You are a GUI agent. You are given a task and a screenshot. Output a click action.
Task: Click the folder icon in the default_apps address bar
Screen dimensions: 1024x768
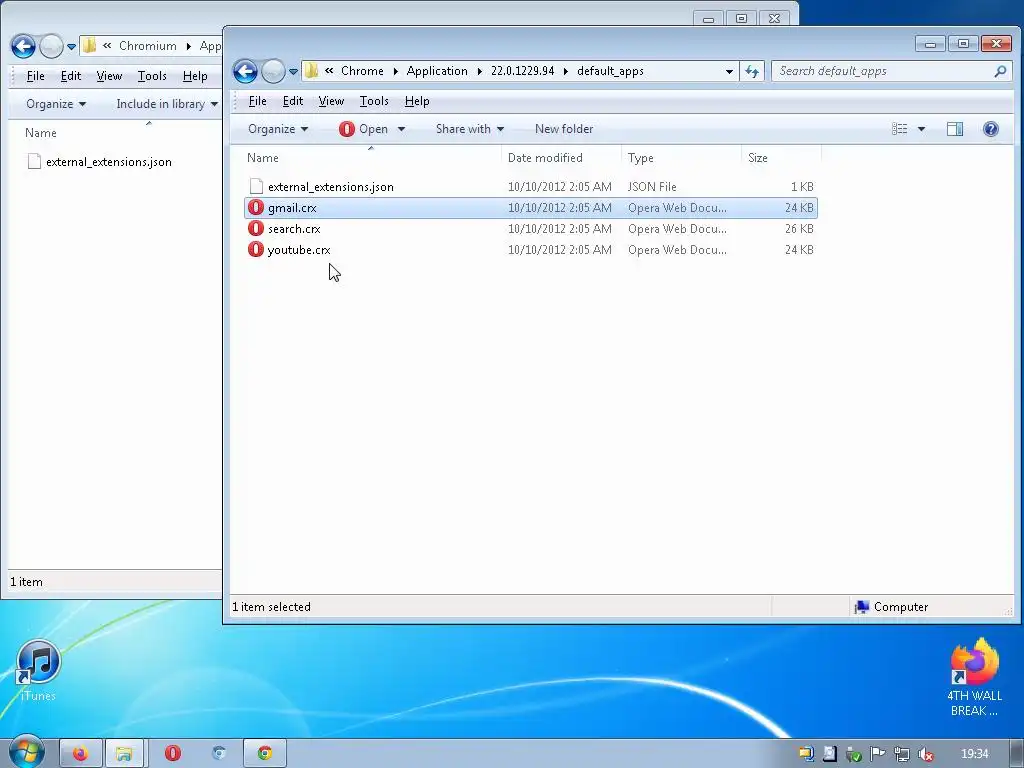312,71
